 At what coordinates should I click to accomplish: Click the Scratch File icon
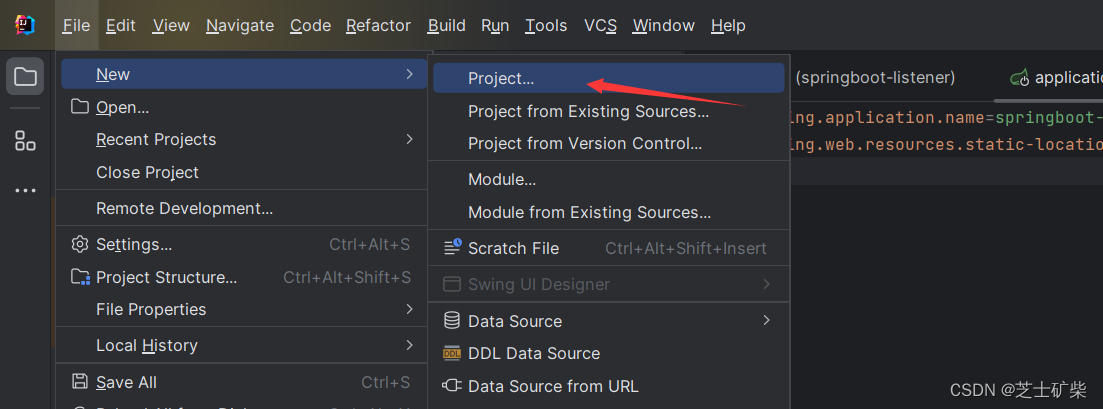pyautogui.click(x=452, y=248)
